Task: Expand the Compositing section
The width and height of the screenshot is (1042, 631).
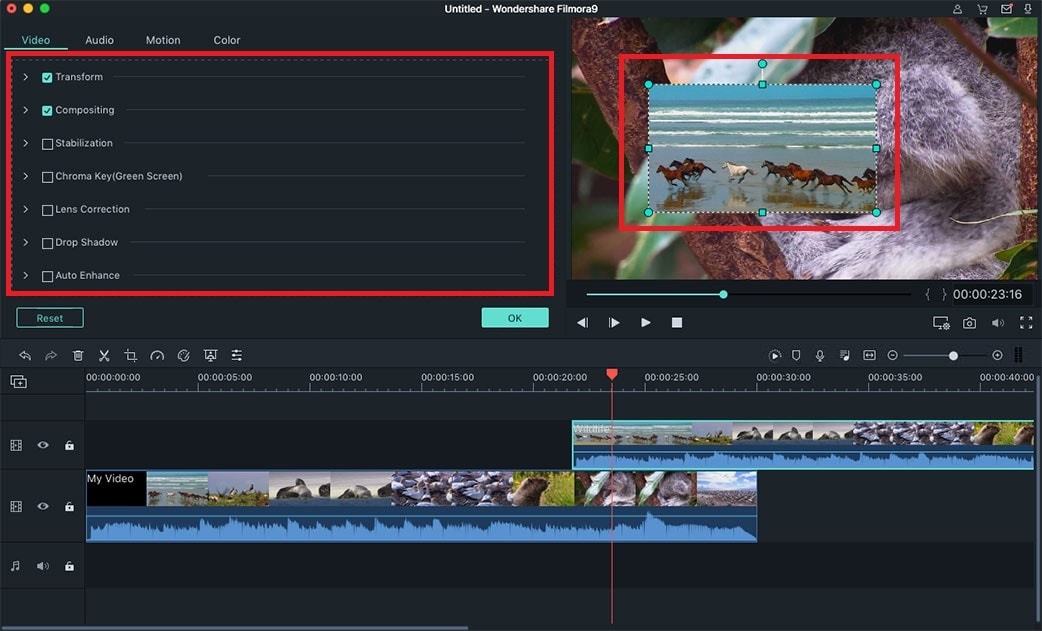Action: click(x=25, y=110)
